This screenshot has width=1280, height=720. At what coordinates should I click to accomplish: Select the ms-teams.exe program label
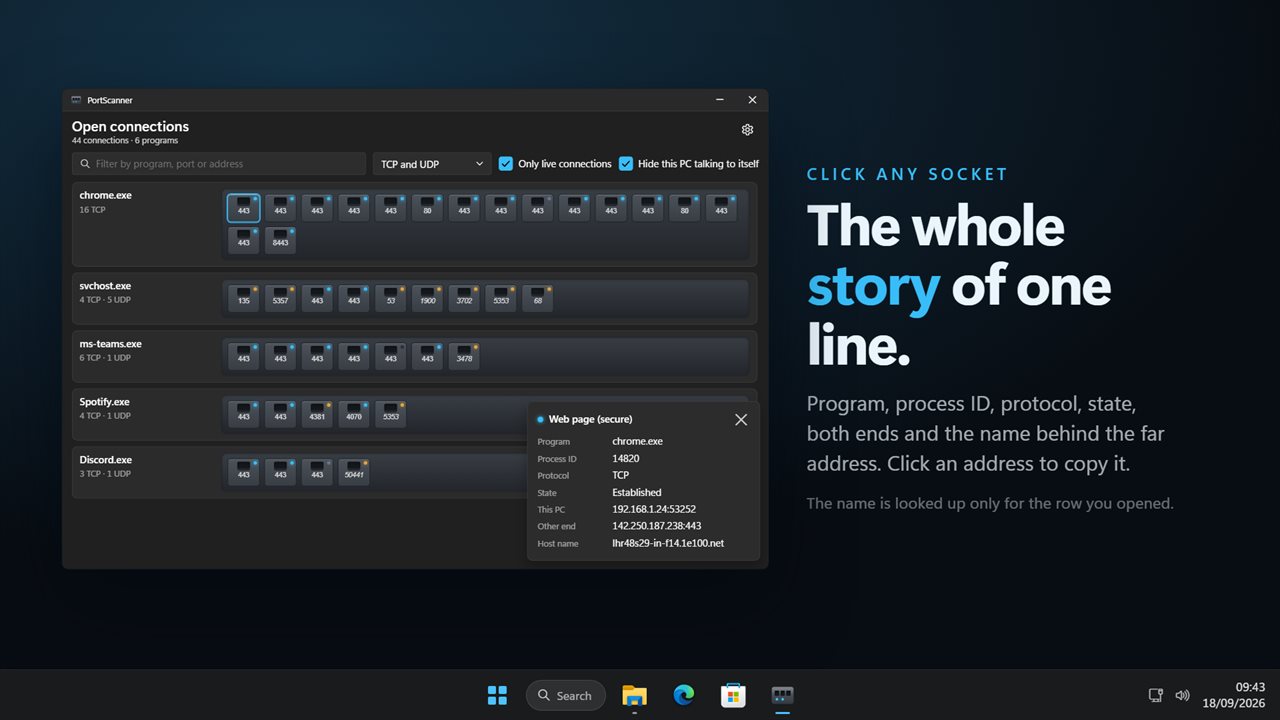click(111, 344)
